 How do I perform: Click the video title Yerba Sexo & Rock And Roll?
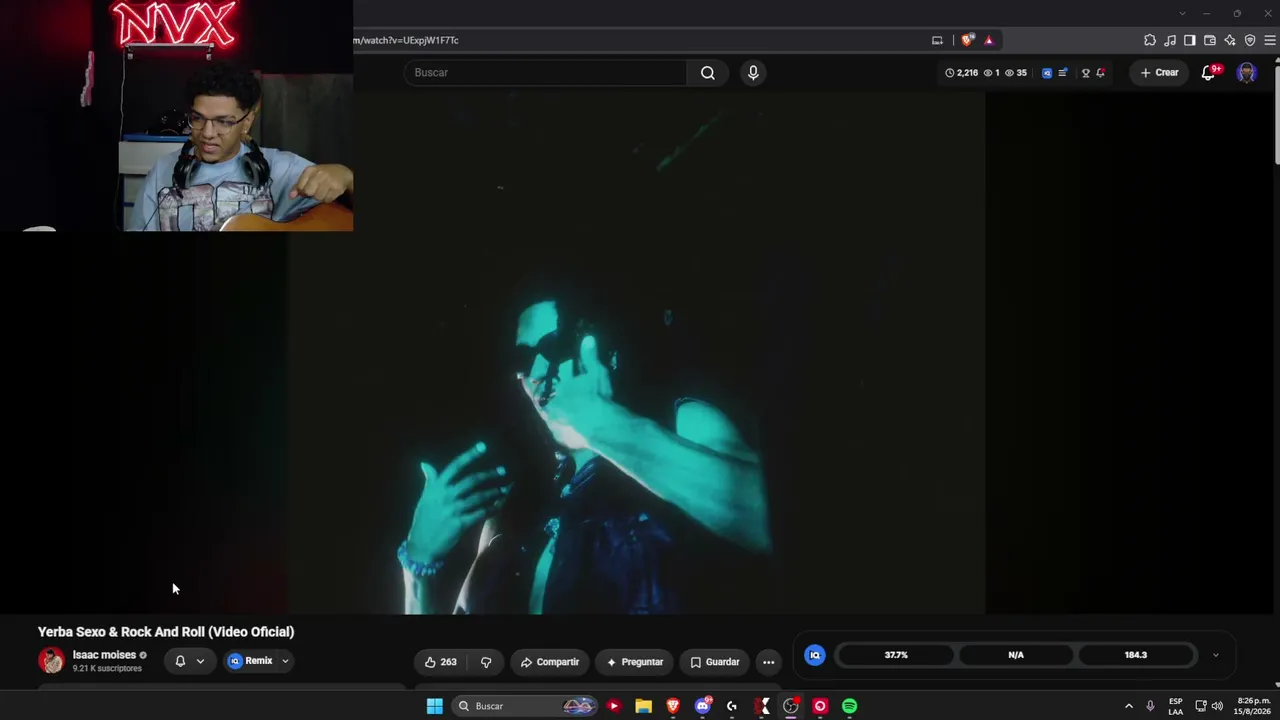(x=166, y=632)
